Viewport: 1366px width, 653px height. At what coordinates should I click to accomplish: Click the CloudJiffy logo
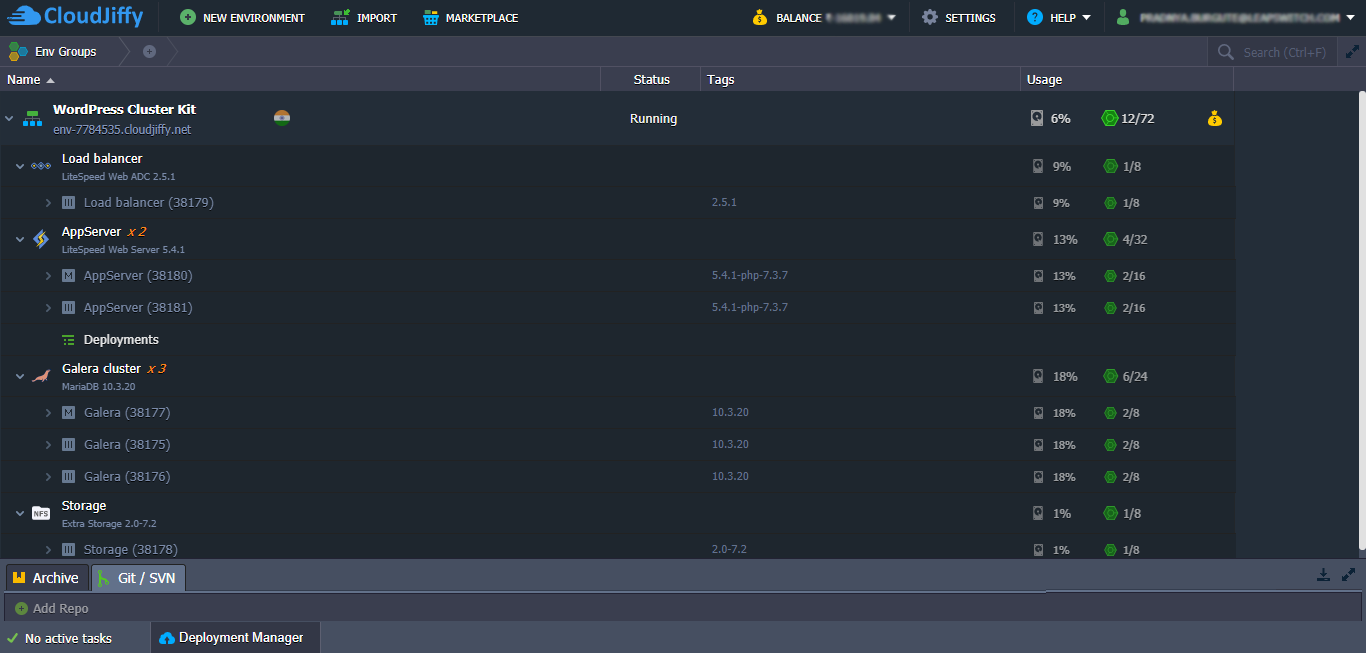[75, 16]
